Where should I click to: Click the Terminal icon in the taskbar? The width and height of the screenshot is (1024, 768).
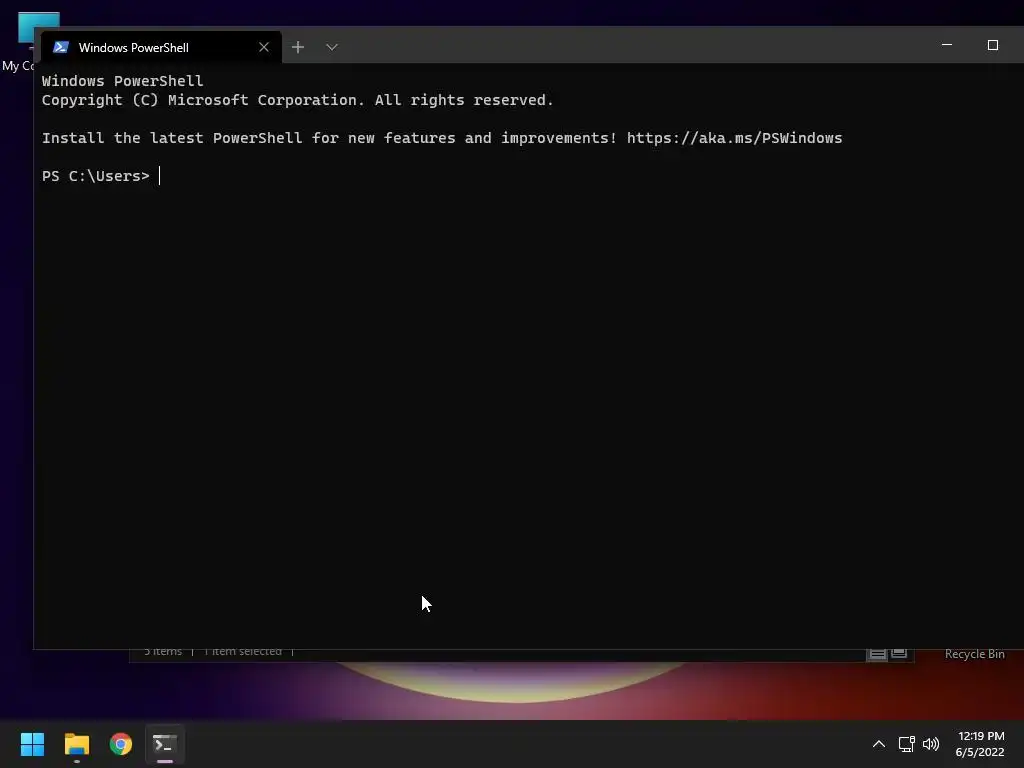click(x=165, y=744)
